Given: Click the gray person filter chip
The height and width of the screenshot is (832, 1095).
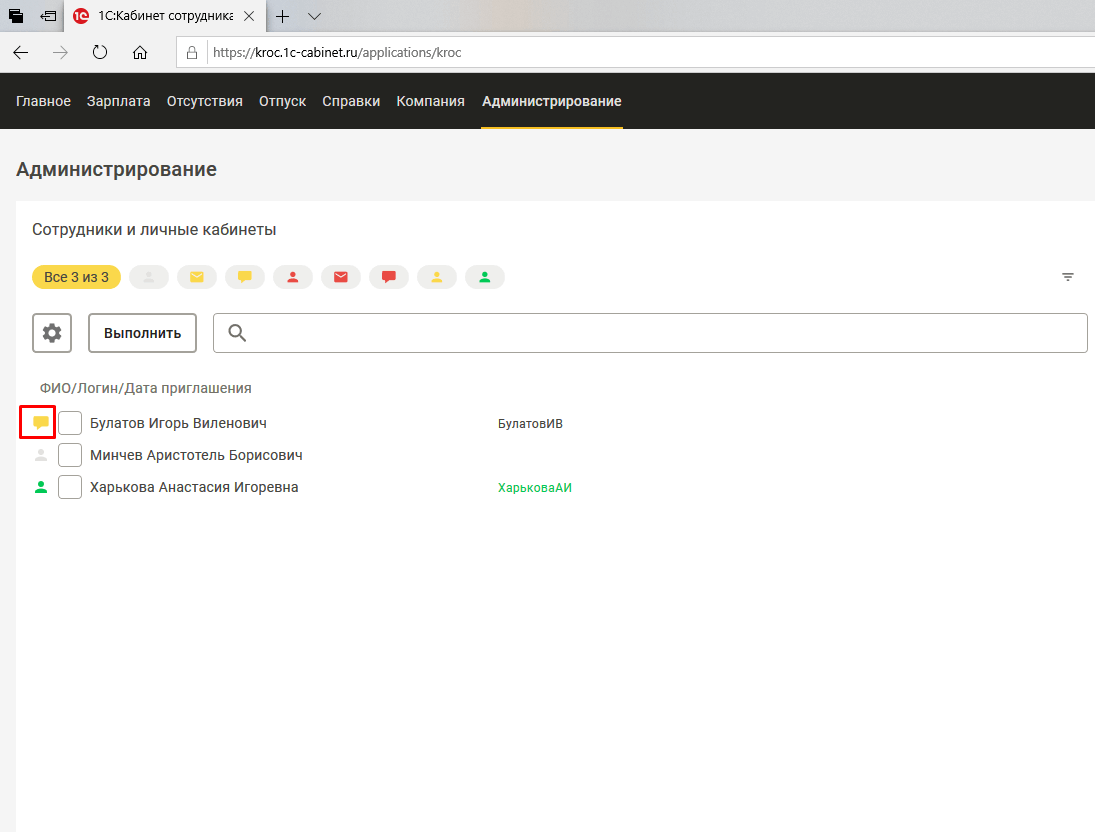Looking at the screenshot, I should click(x=149, y=277).
